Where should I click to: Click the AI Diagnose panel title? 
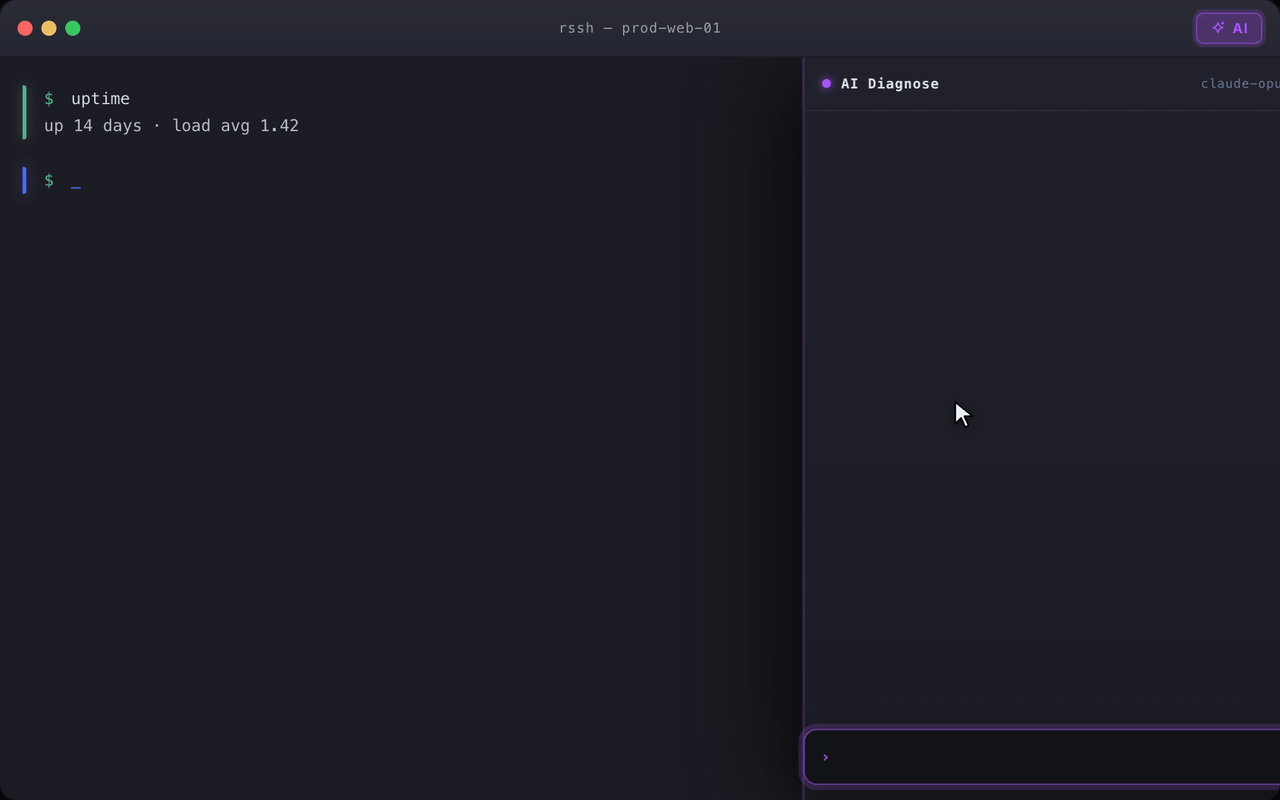point(890,84)
